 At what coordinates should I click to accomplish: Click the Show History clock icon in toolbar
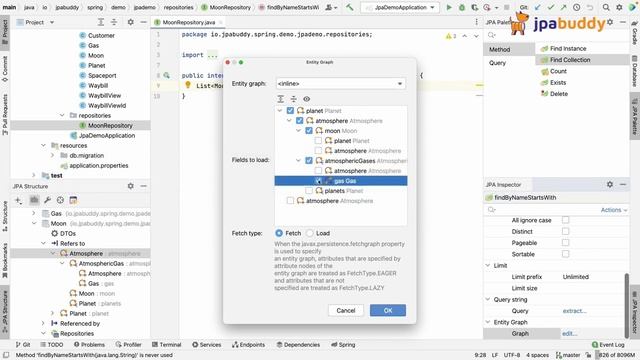coord(576,7)
